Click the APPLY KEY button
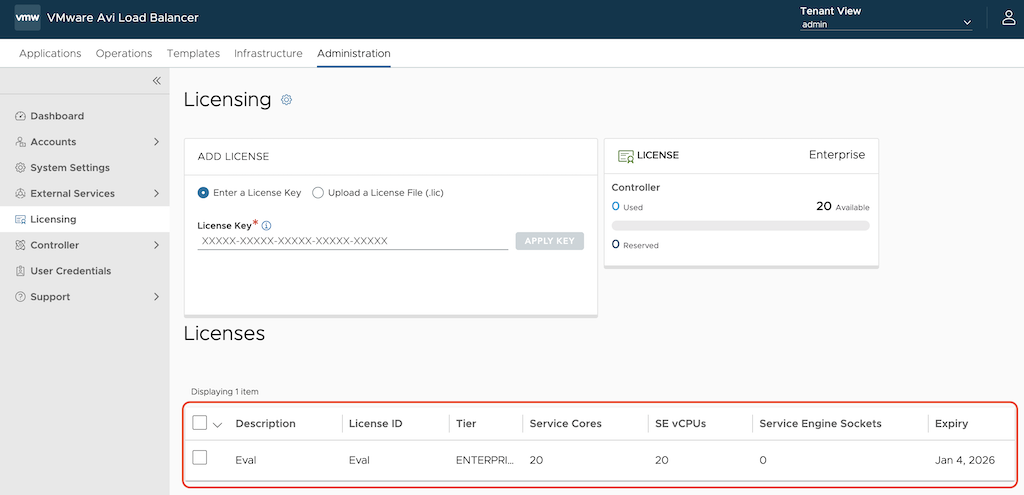This screenshot has height=495, width=1024. coord(550,241)
